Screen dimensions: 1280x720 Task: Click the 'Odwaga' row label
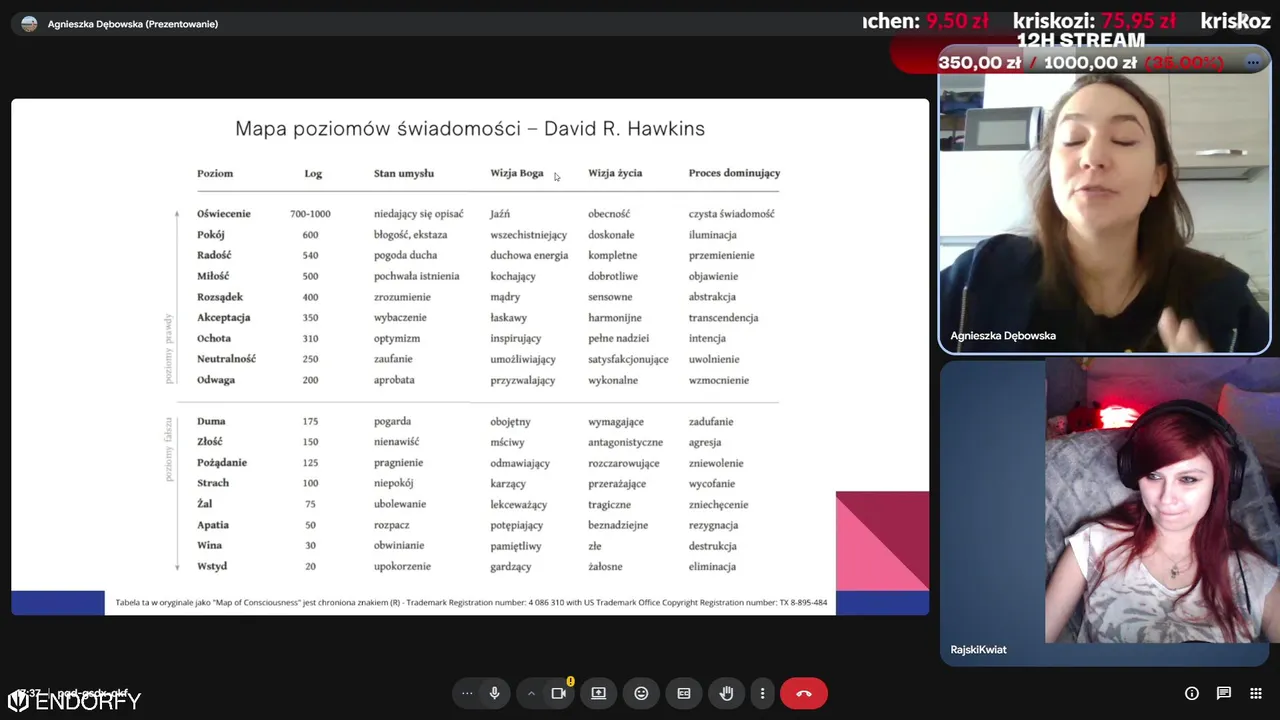pyautogui.click(x=216, y=380)
